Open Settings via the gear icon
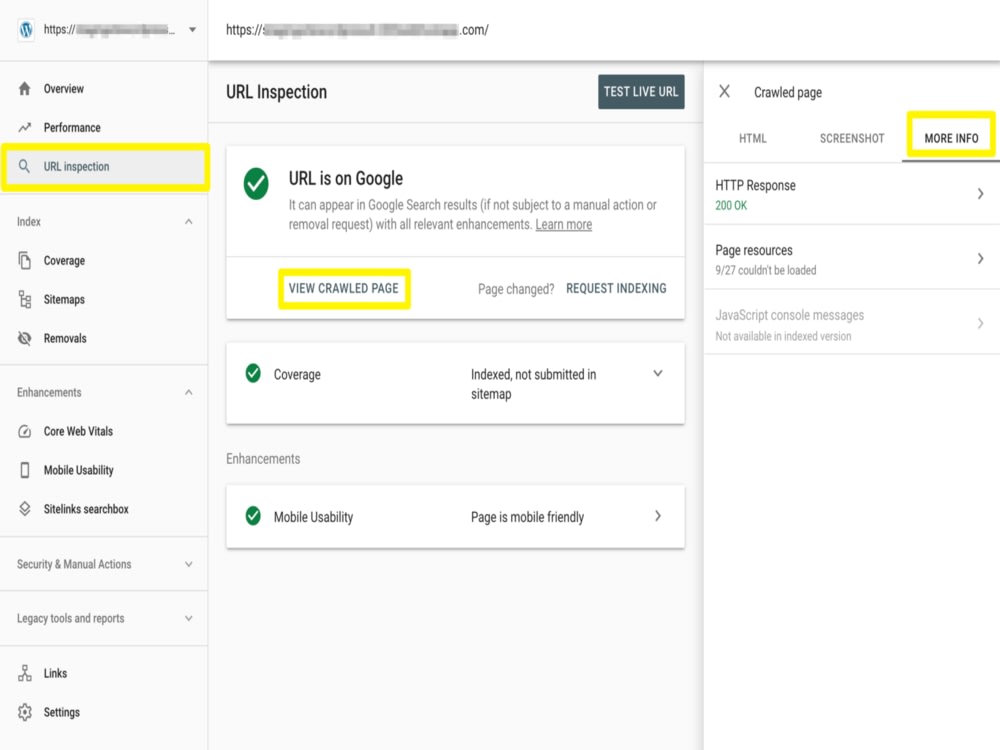 24,712
